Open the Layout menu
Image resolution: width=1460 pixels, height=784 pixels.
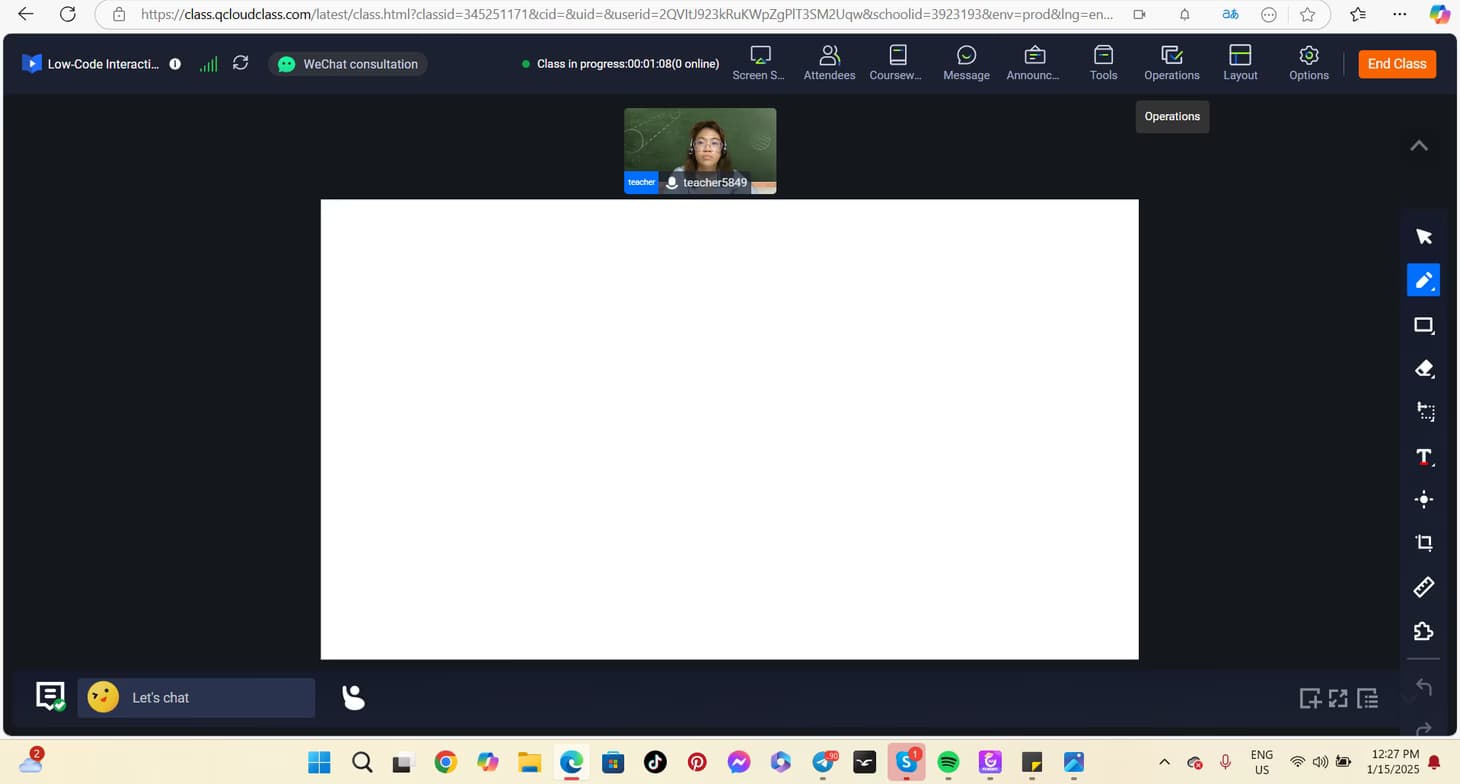[1240, 63]
